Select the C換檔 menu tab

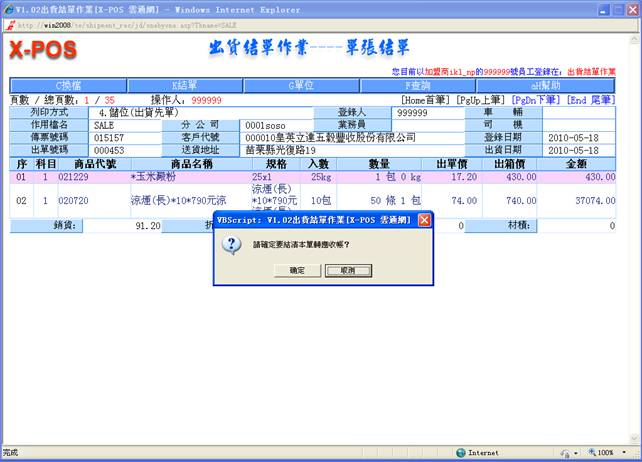point(69,86)
